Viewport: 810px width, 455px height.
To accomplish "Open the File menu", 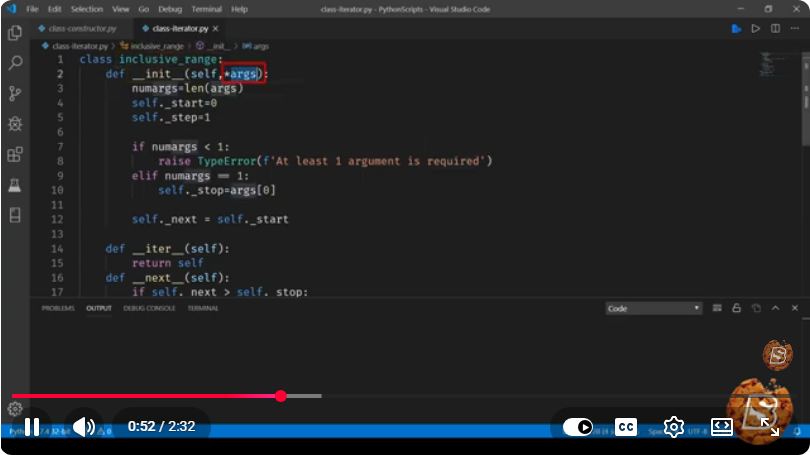I will click(32, 9).
